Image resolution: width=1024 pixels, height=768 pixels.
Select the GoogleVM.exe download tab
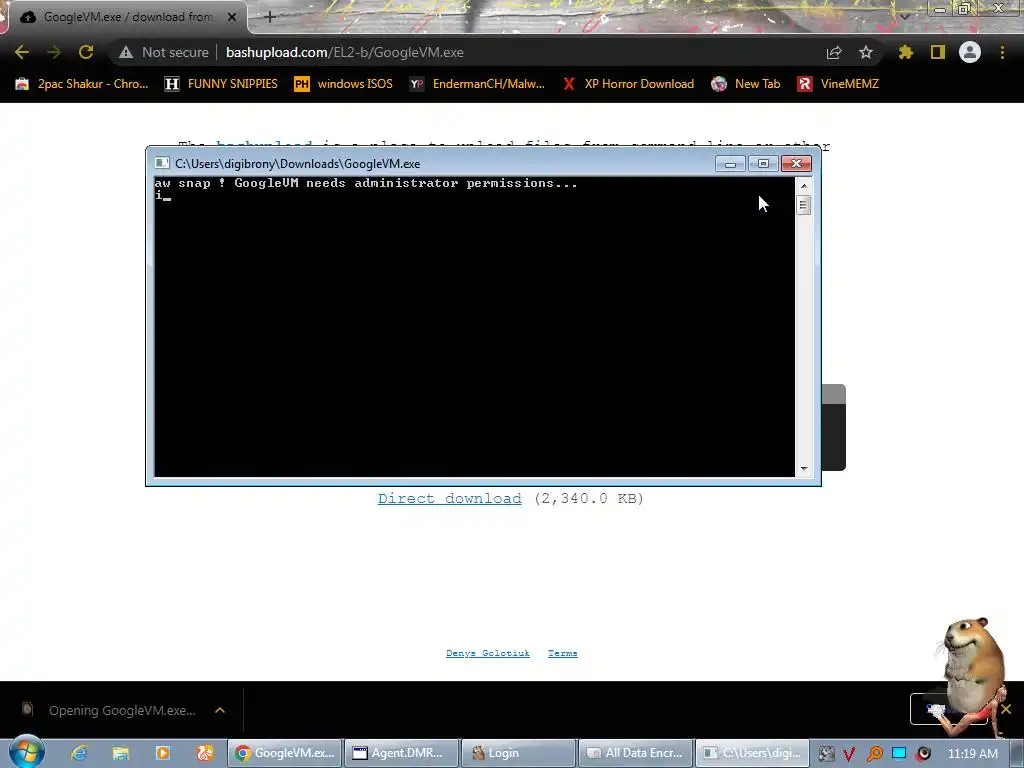(x=127, y=17)
